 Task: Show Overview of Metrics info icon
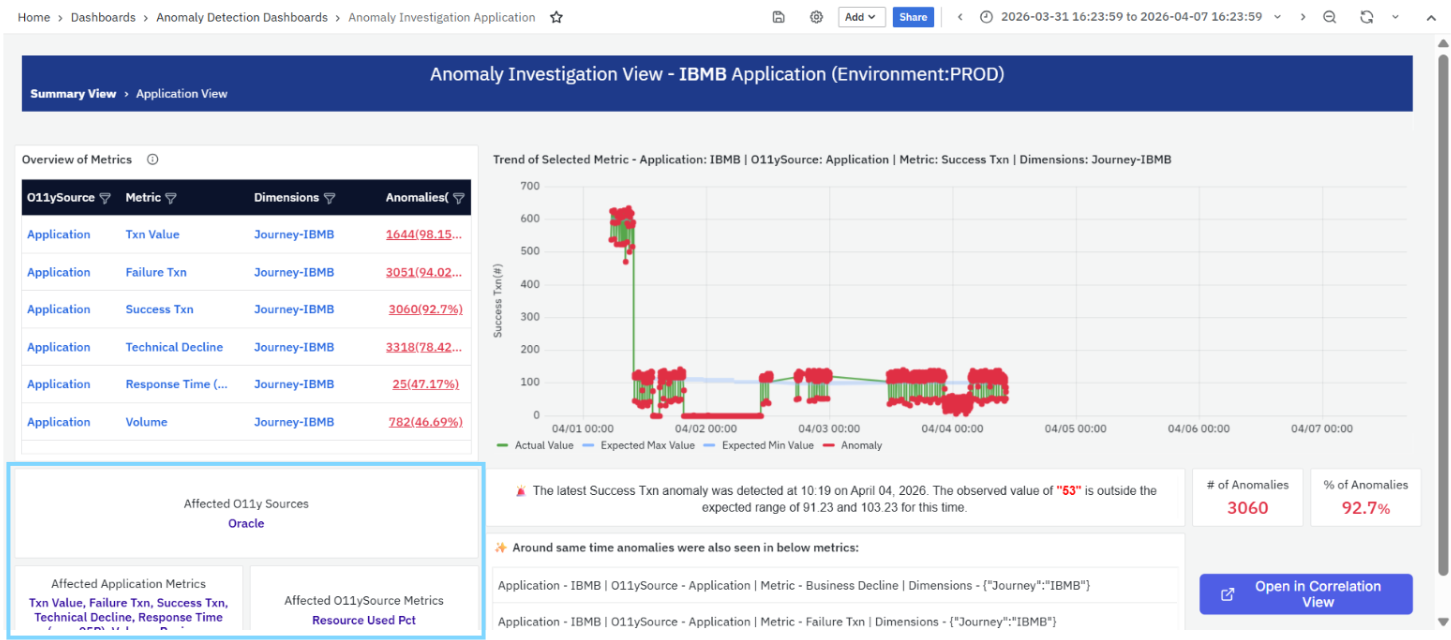point(153,159)
